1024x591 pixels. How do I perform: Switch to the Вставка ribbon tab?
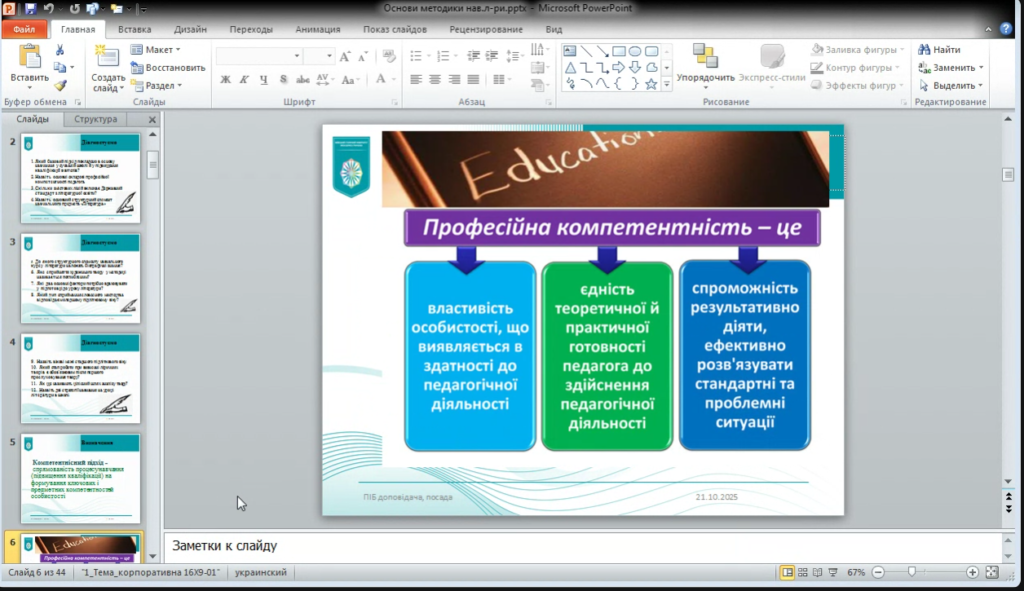point(134,29)
